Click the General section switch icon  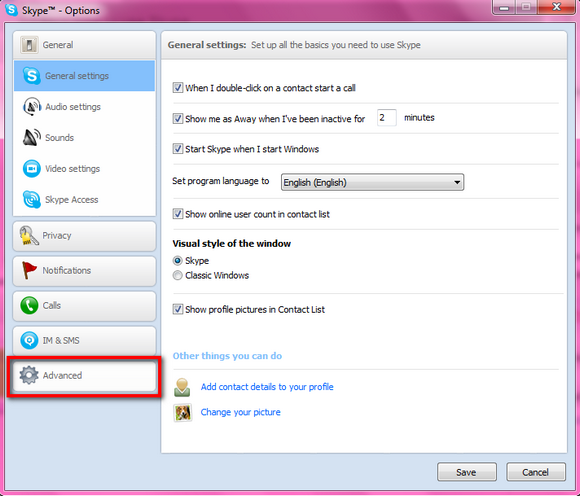coord(29,45)
